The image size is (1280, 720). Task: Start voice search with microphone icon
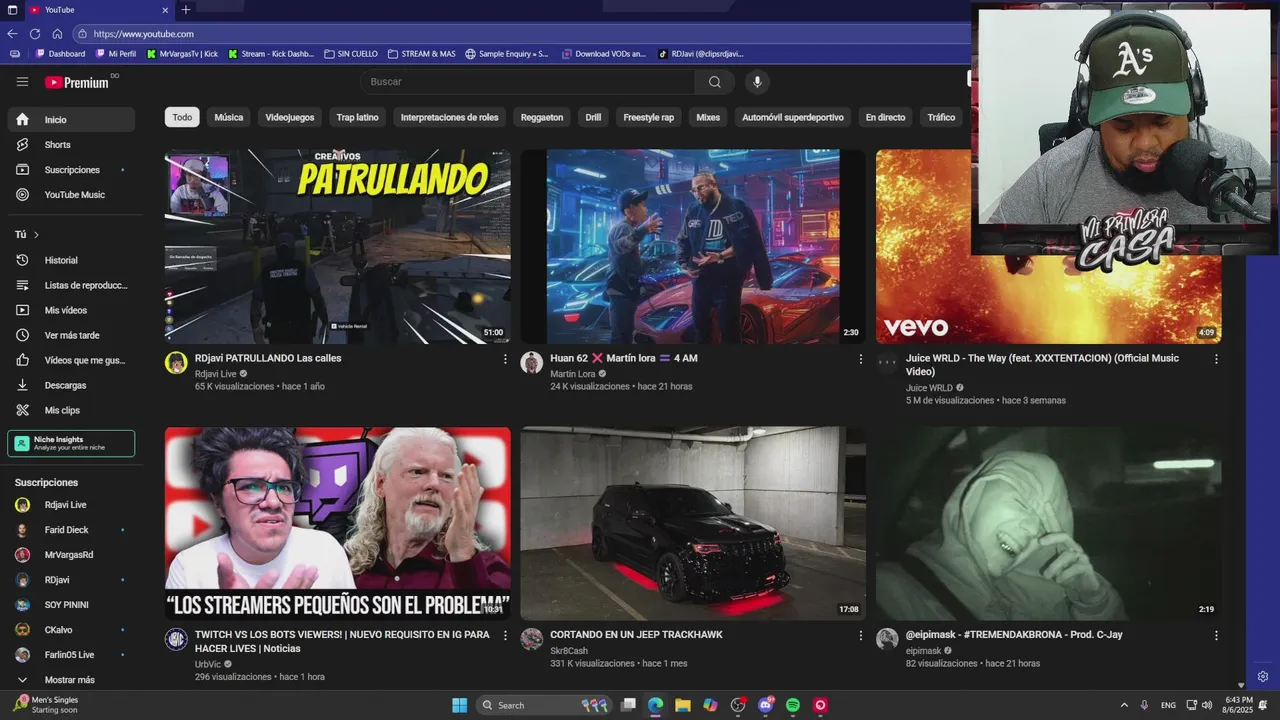click(x=757, y=82)
